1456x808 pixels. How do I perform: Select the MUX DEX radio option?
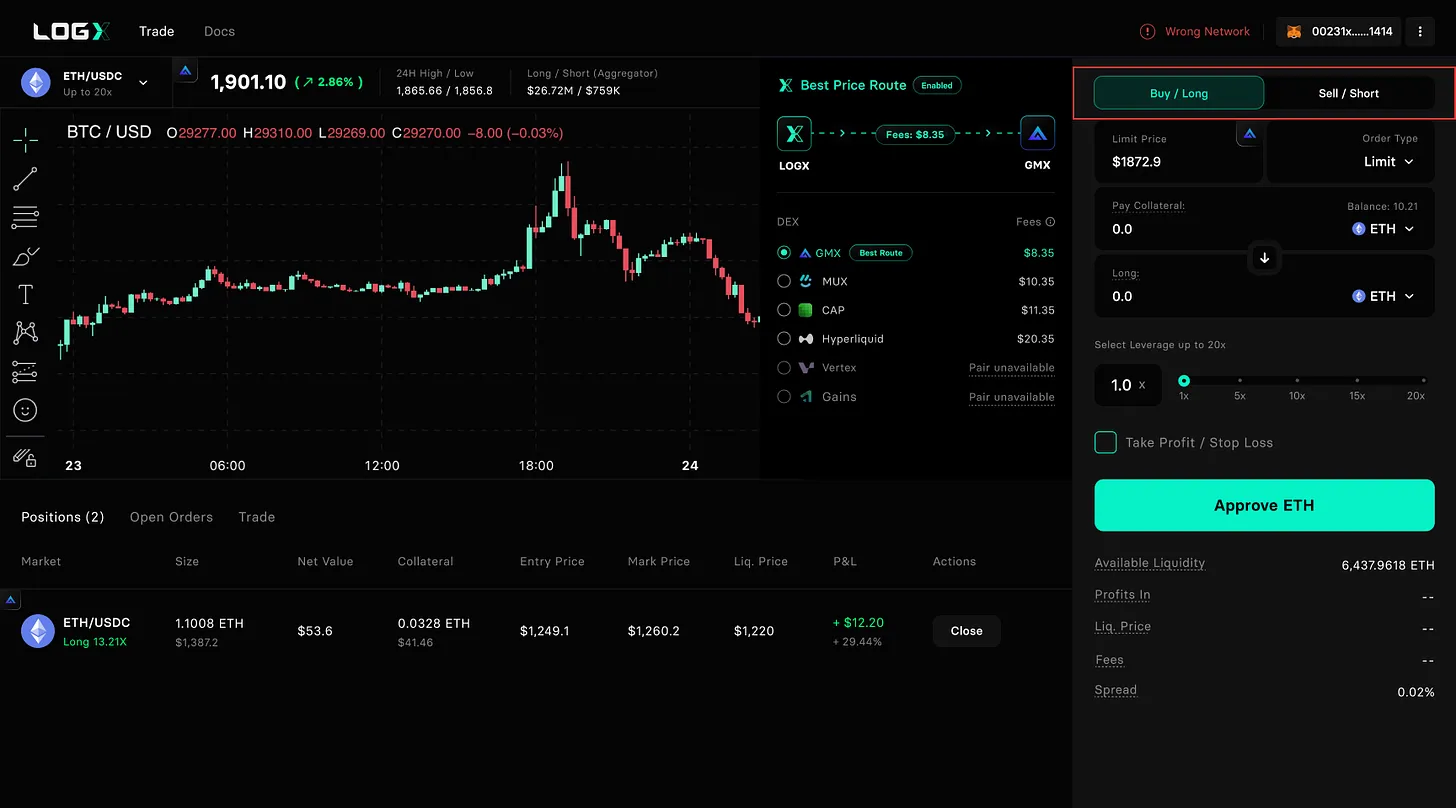point(784,282)
